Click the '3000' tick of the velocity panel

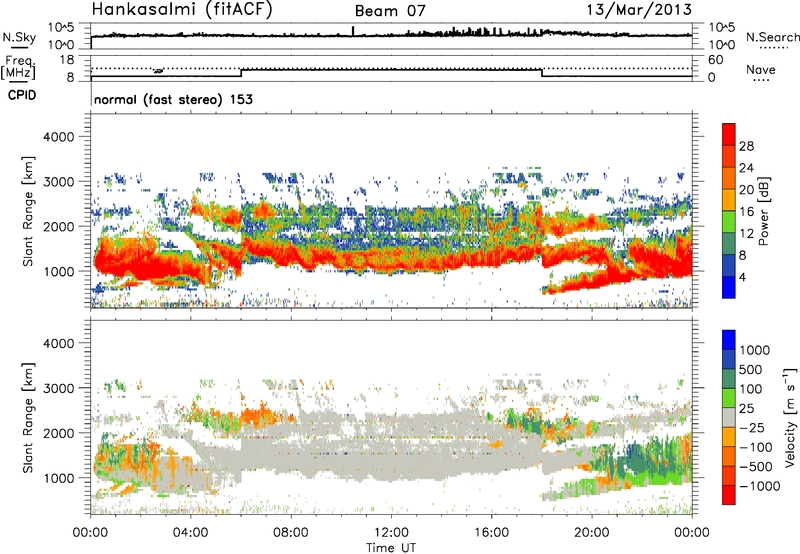(x=58, y=388)
